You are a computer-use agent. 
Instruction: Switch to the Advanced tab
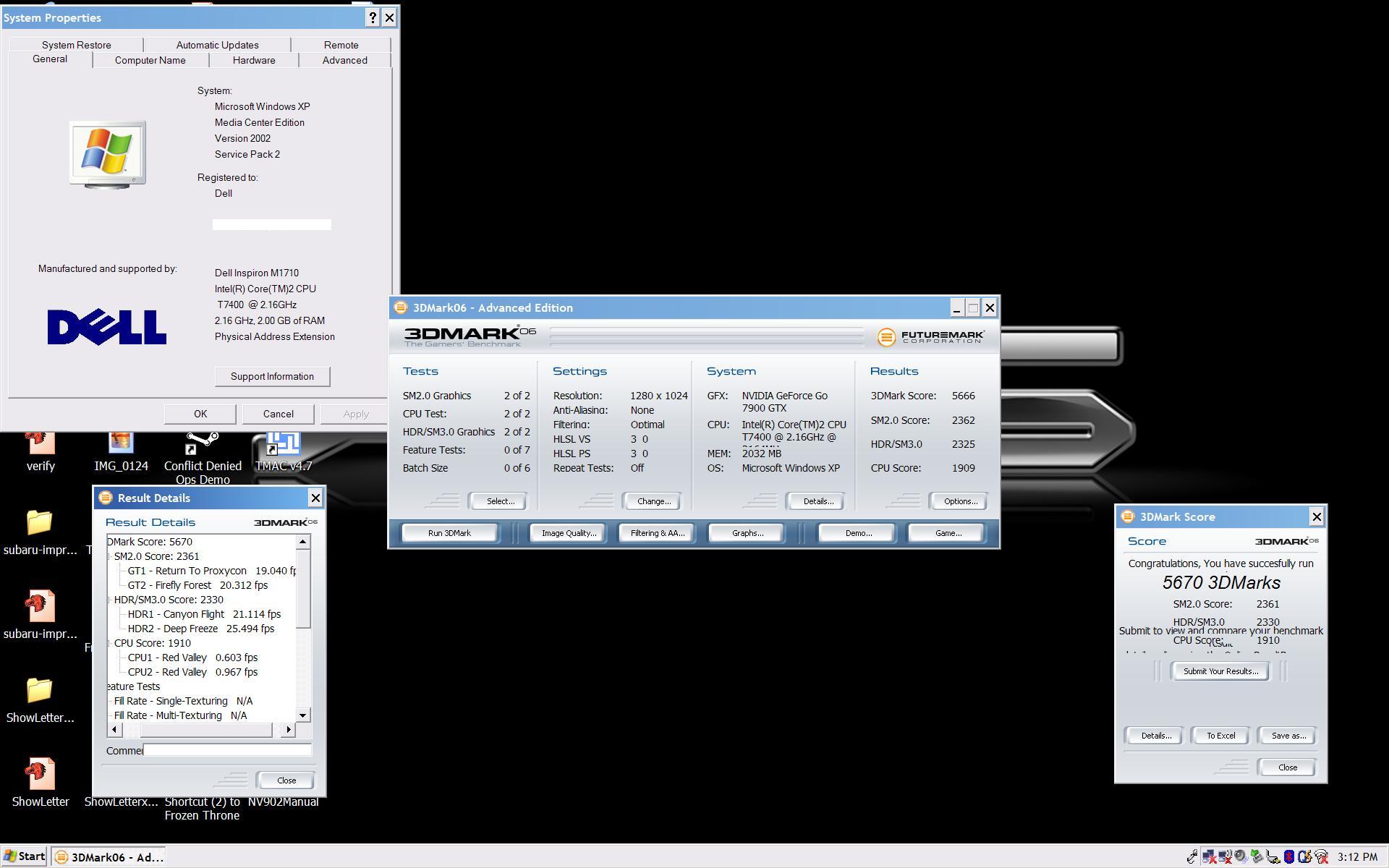344,60
